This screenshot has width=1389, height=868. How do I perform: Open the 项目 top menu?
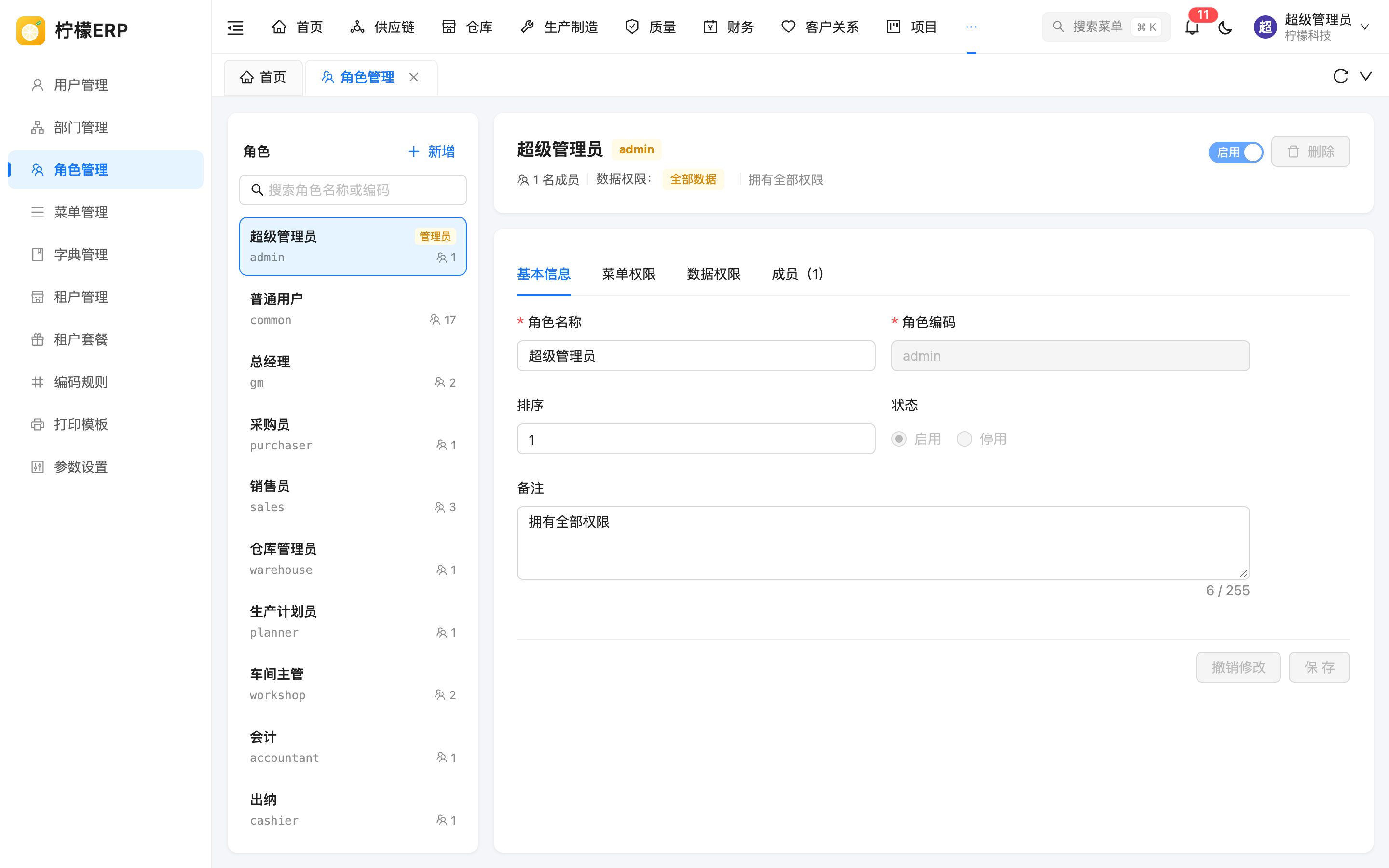coord(912,27)
